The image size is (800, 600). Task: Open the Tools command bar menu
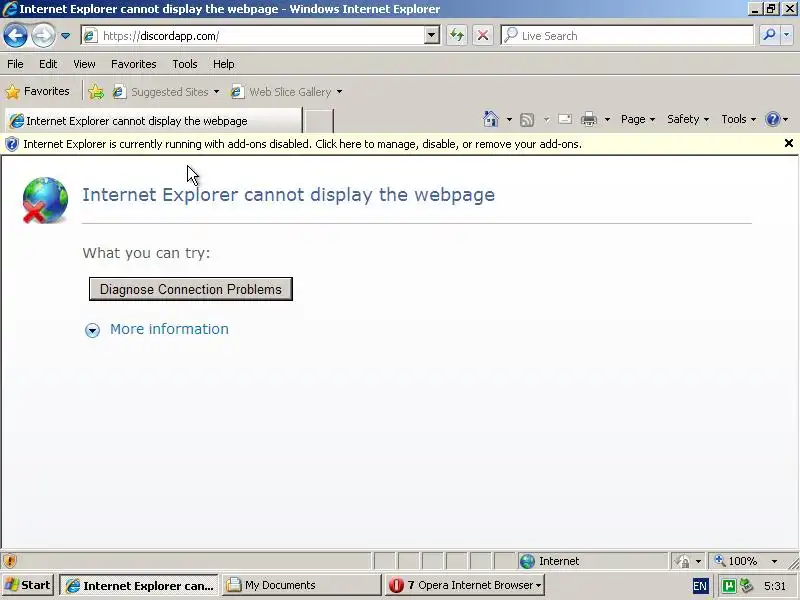(738, 119)
